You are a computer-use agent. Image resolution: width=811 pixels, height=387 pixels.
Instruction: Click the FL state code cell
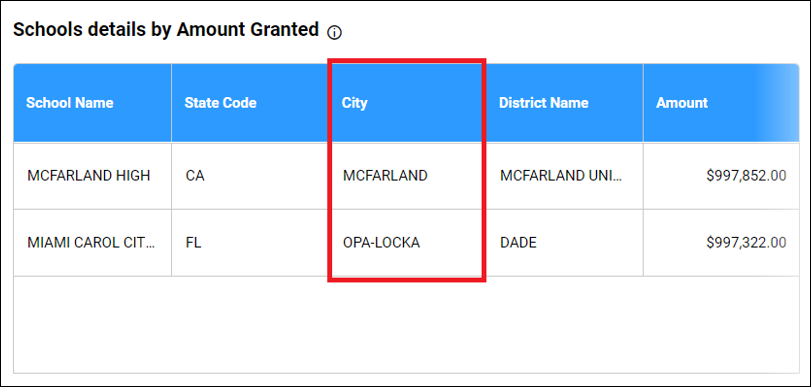250,243
